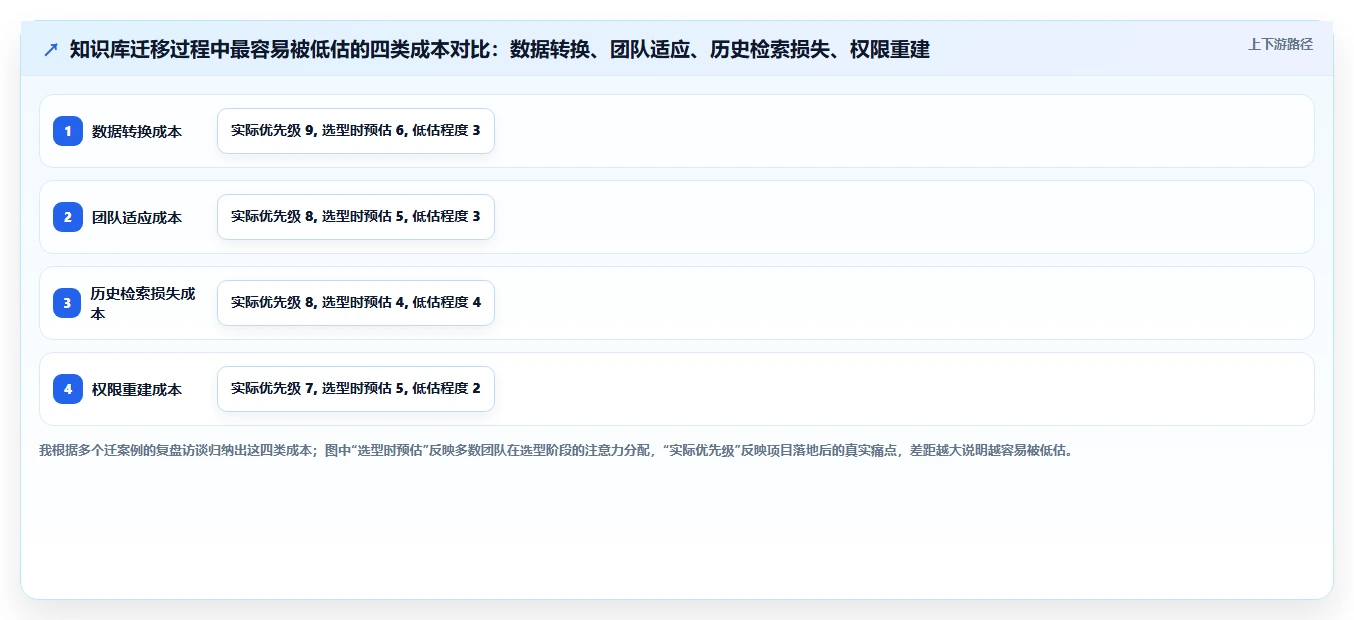Click the chip reading 实际优先级 8, 选型时预估 5
The width and height of the screenshot is (1354, 620).
pyautogui.click(x=356, y=217)
